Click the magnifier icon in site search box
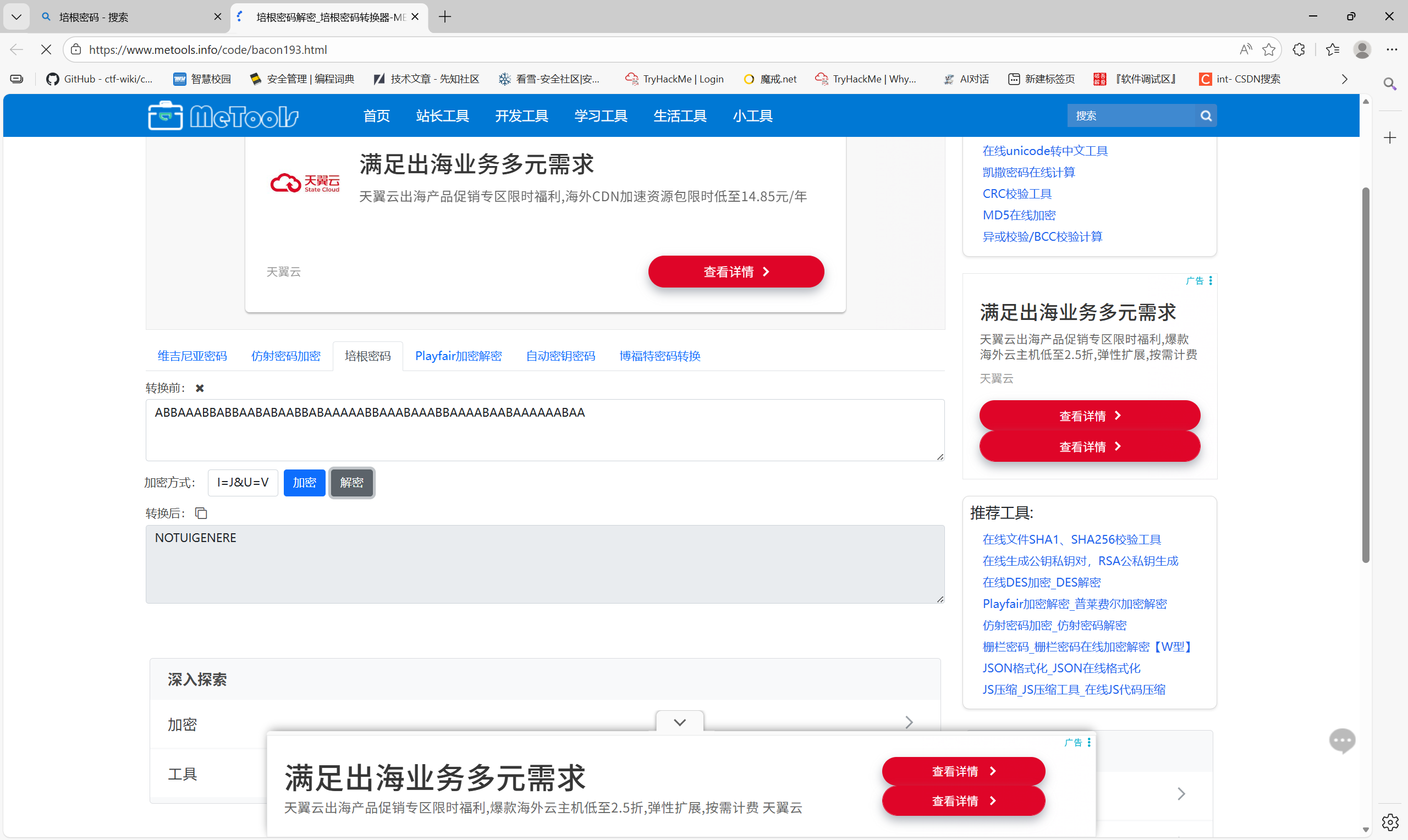Screen dimensions: 1408x840 click(1206, 116)
